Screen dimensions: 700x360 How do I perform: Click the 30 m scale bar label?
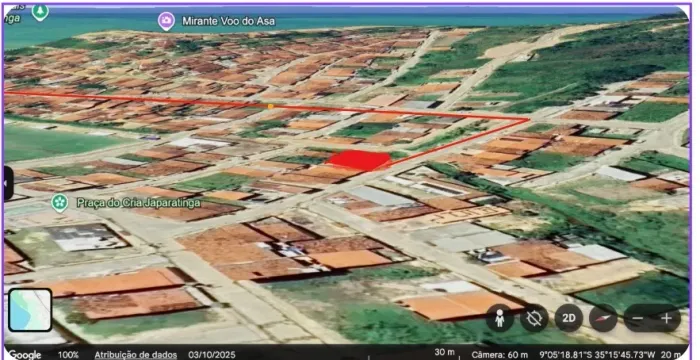445,352
